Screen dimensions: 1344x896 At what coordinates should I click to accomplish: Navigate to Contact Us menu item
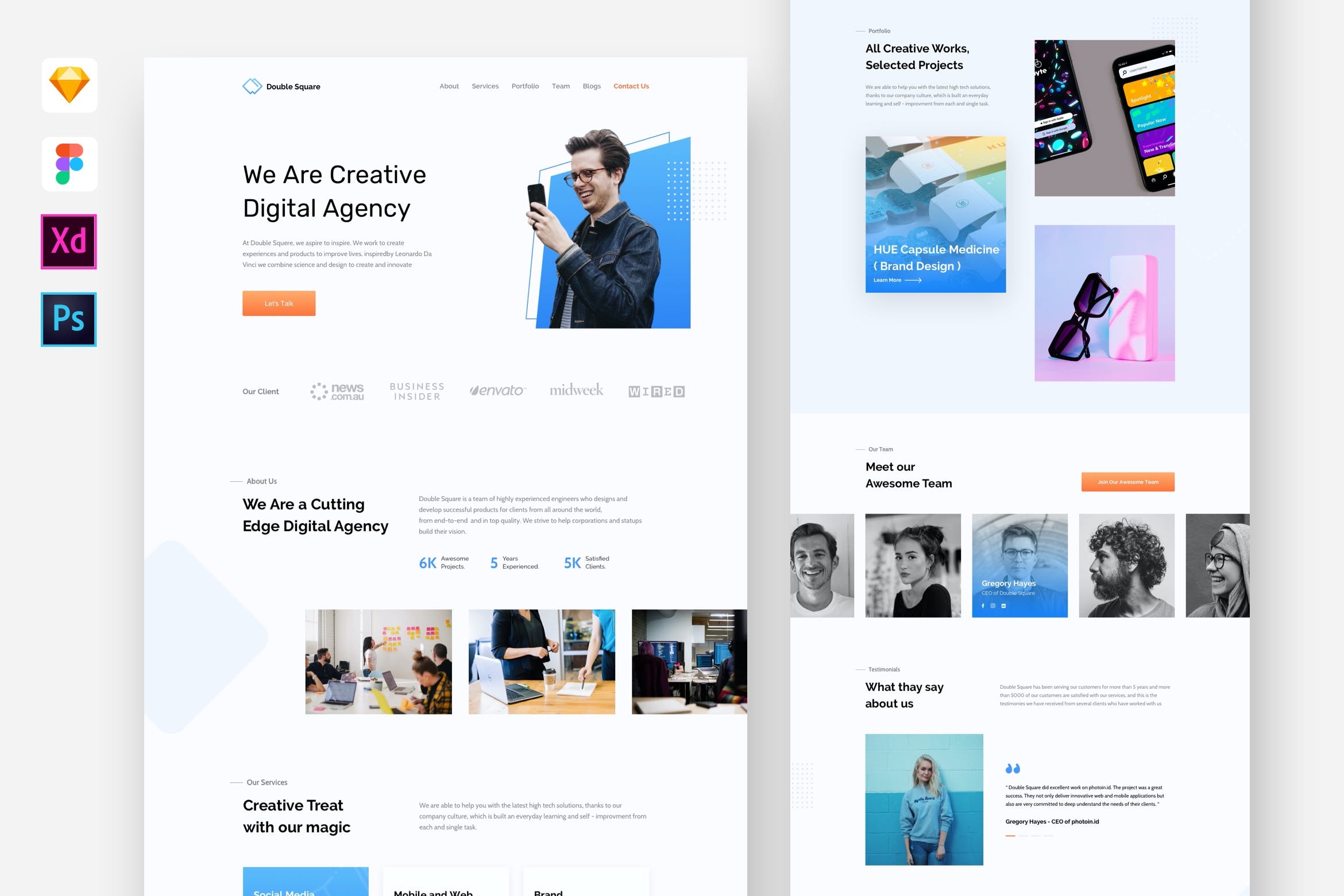[x=631, y=86]
